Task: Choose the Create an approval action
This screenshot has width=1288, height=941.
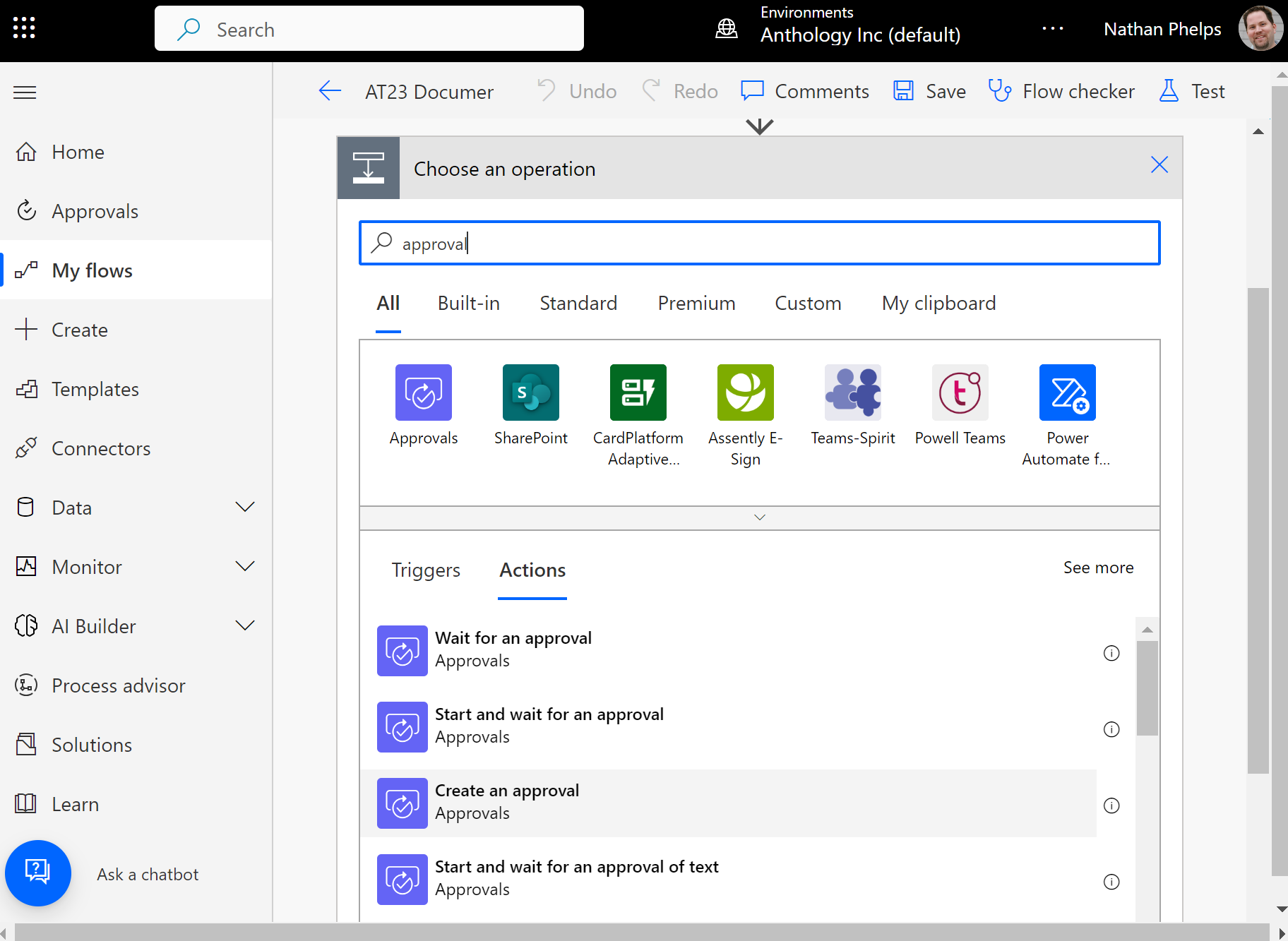Action: [728, 803]
